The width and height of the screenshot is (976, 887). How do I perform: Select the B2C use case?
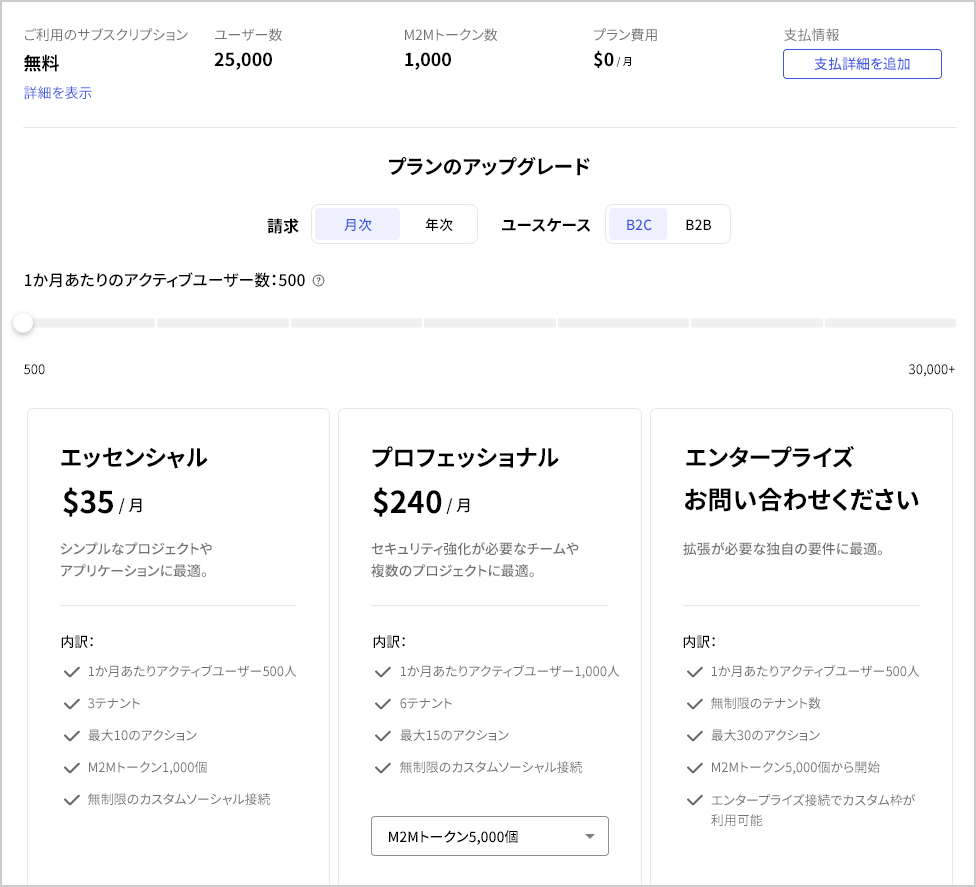[638, 224]
